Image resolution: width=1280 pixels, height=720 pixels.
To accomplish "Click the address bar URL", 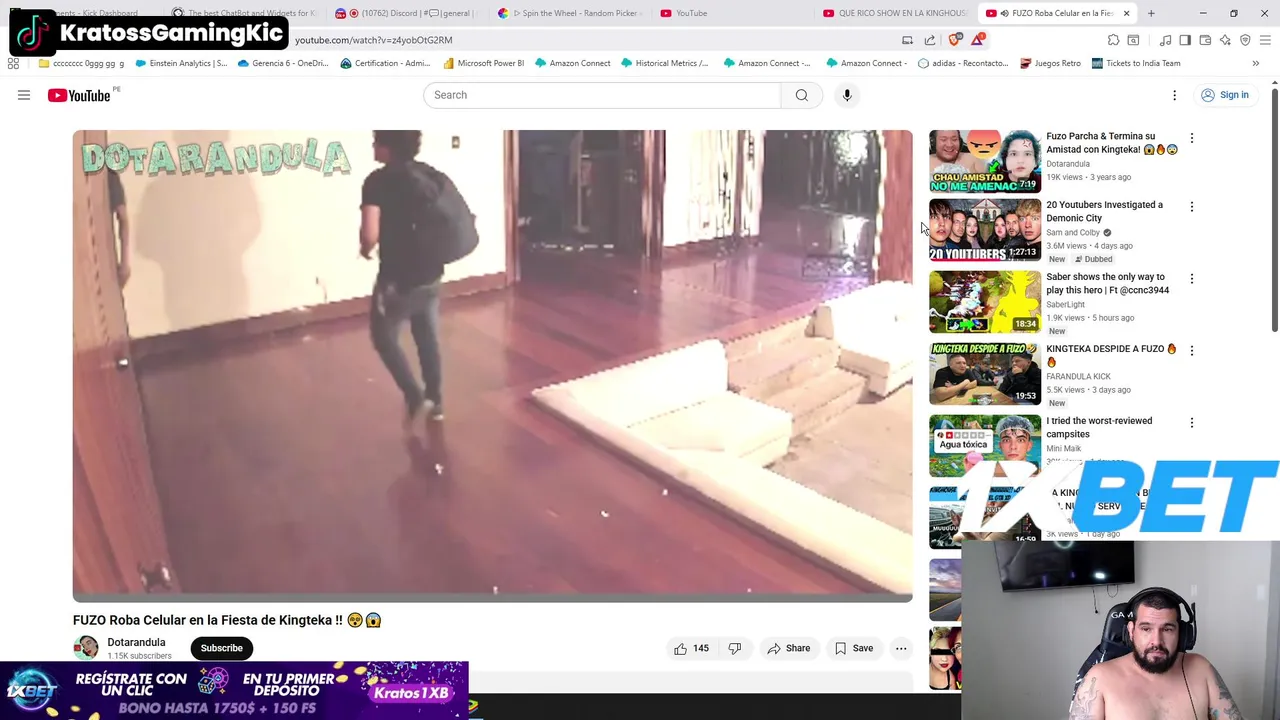I will point(373,40).
